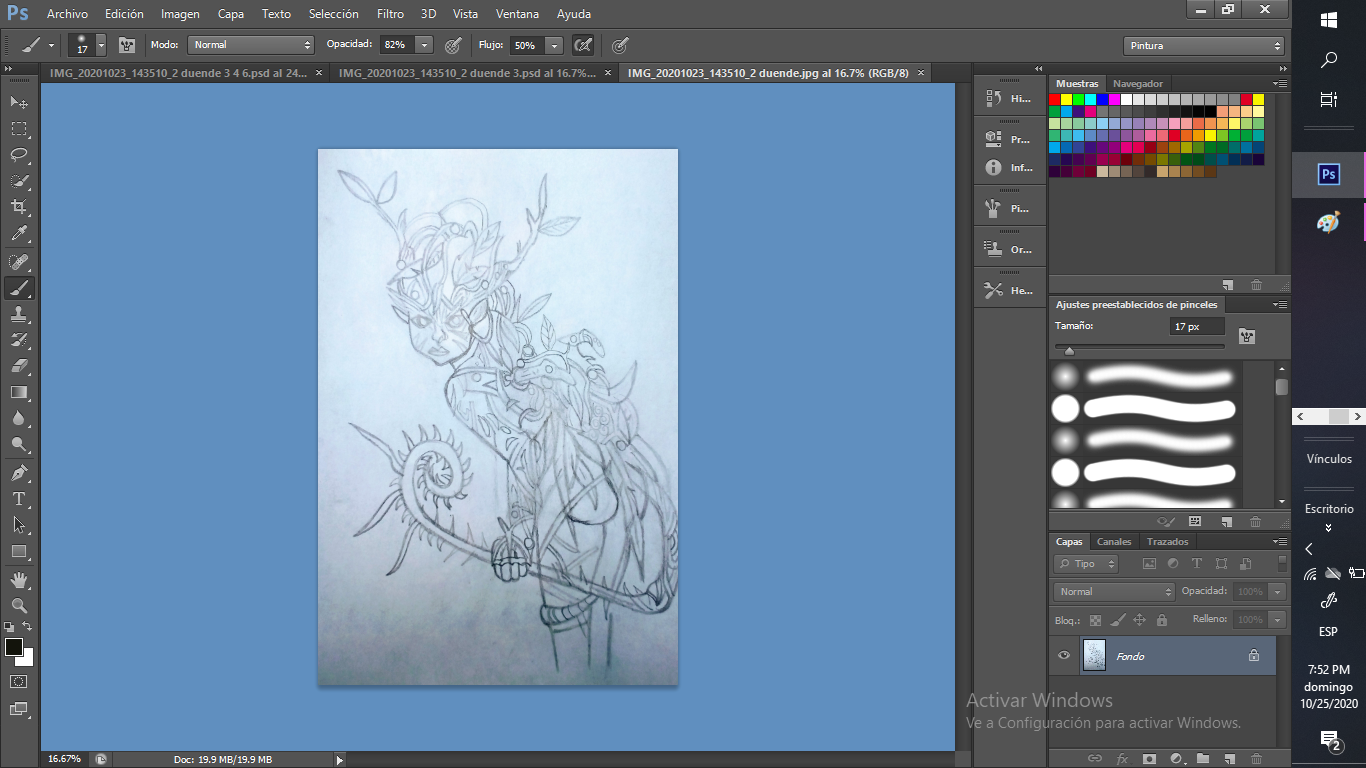The image size is (1366, 768).
Task: Open the Capas panel flyout menu
Action: pos(1279,541)
